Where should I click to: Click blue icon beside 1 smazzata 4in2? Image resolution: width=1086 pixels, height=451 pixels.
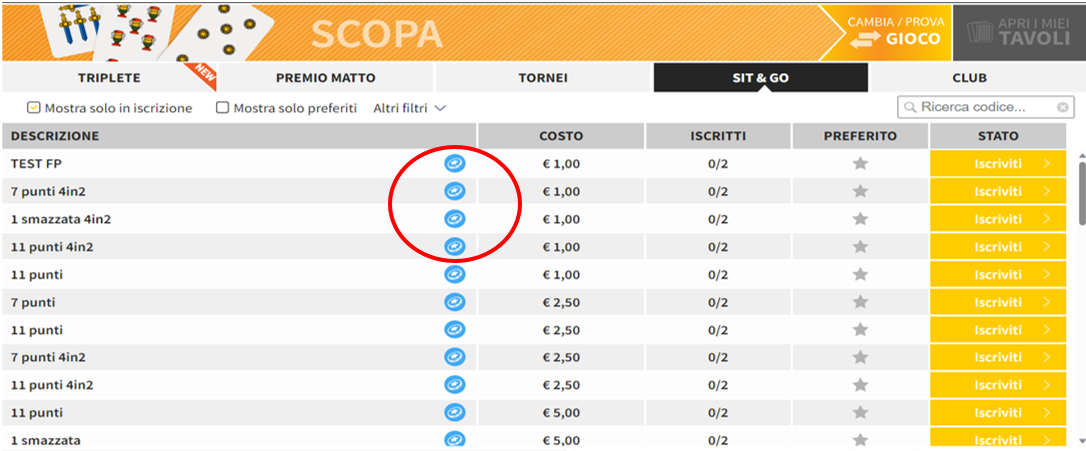coord(454,218)
